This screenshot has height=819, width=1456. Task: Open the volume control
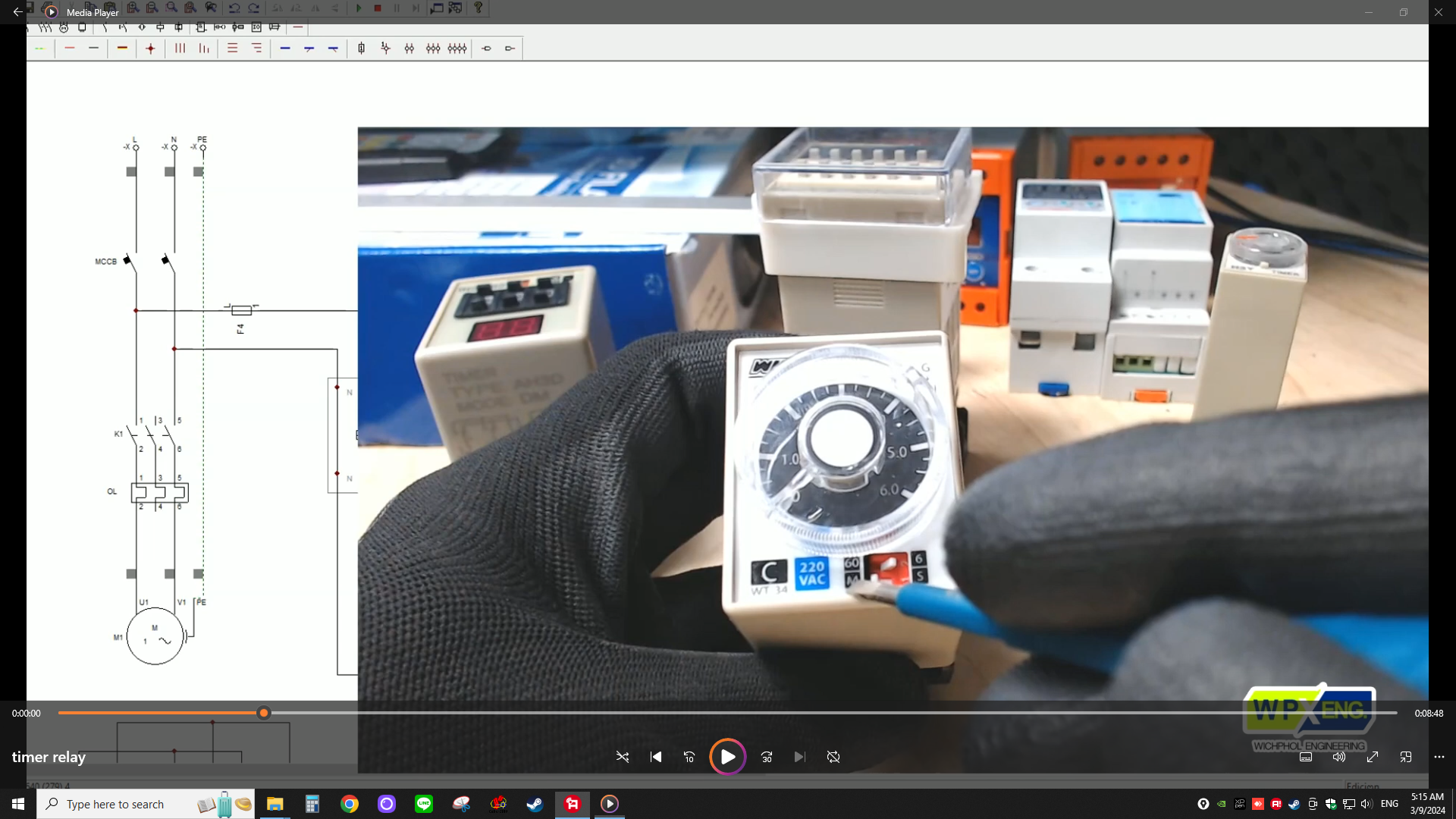pyautogui.click(x=1339, y=757)
